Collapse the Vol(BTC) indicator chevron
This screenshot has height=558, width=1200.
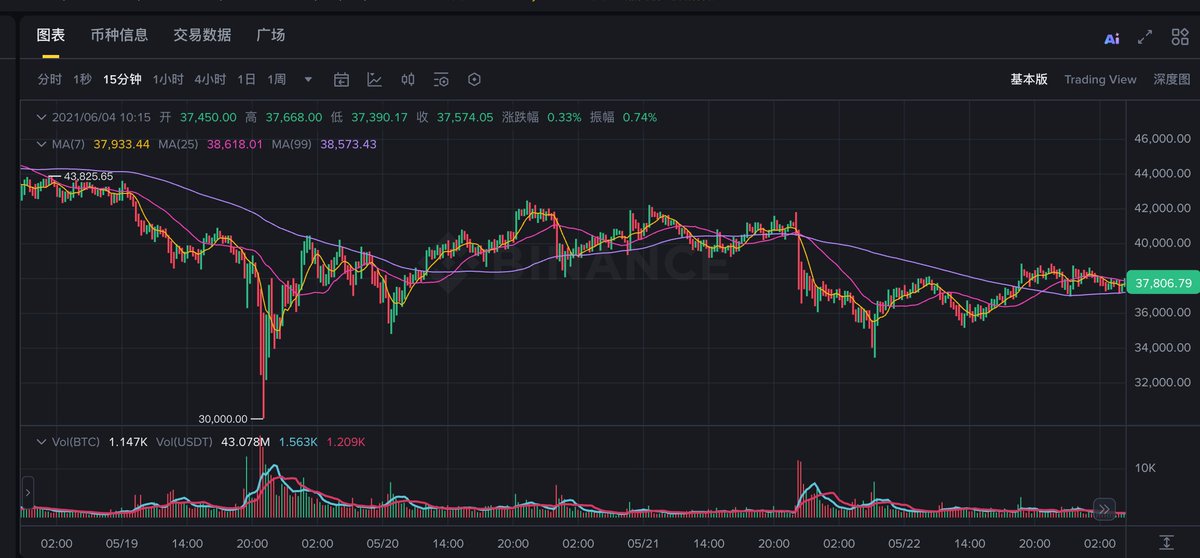pos(40,441)
